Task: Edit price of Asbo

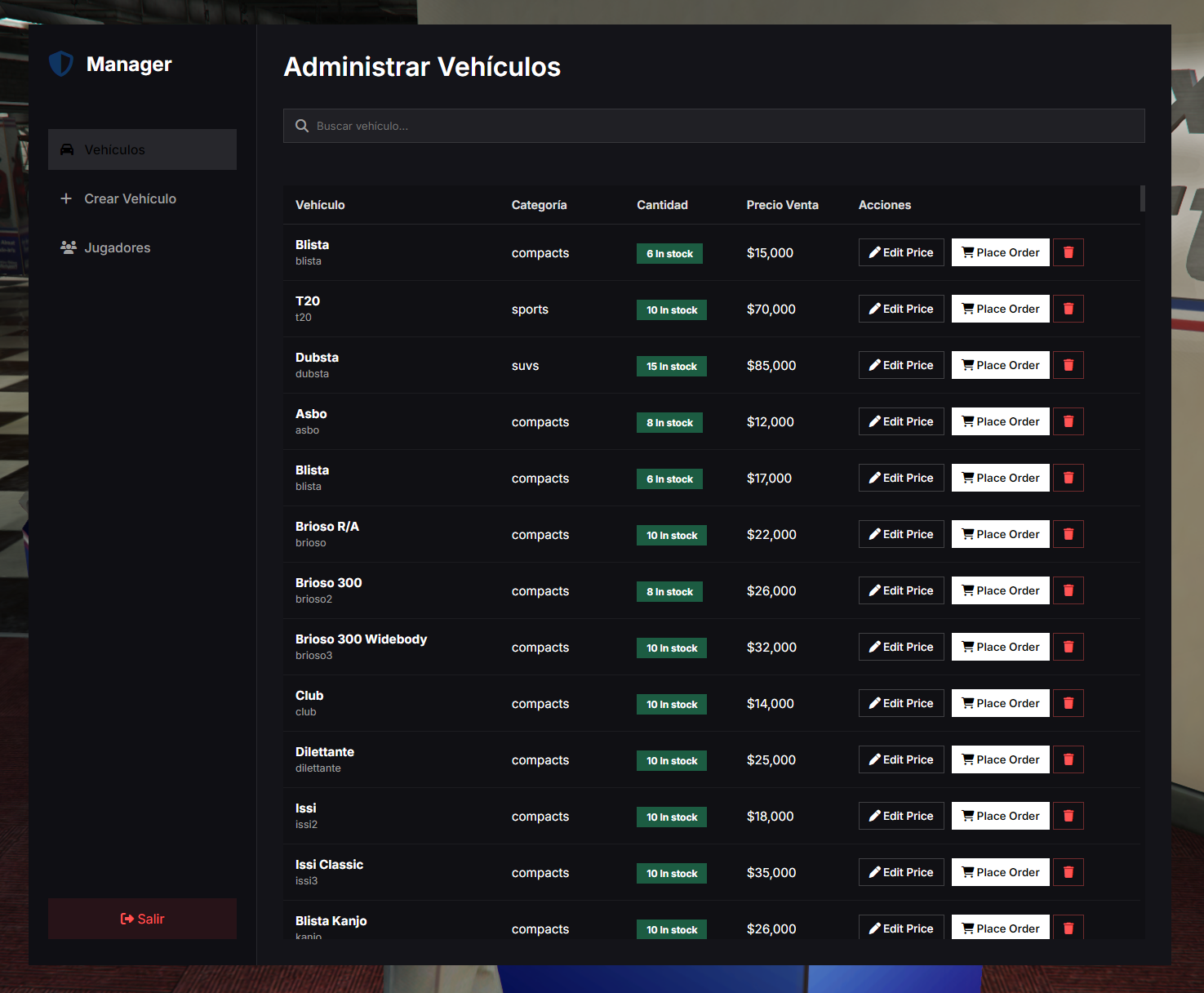Action: click(x=901, y=421)
